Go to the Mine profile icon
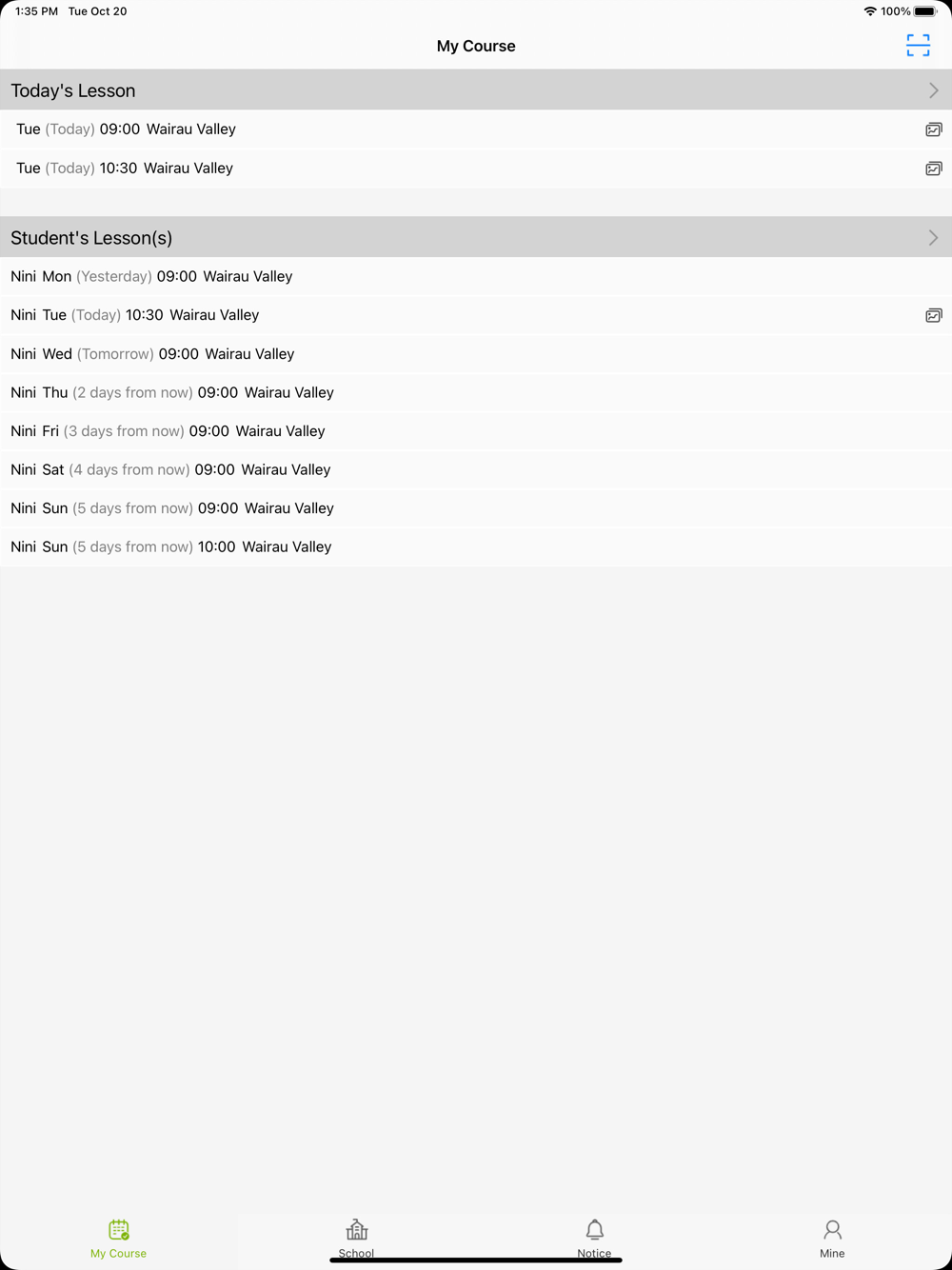This screenshot has width=952, height=1270. [832, 1229]
